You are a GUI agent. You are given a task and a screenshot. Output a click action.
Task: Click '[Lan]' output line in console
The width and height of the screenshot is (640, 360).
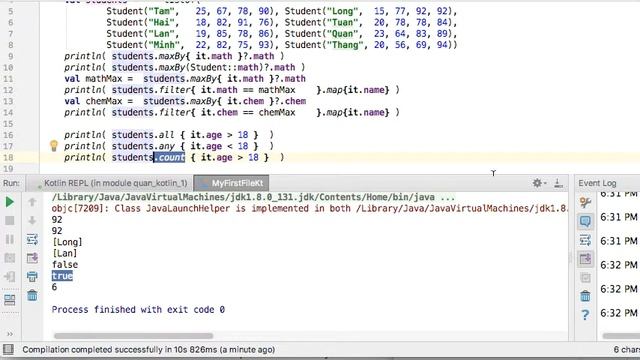pyautogui.click(x=64, y=253)
